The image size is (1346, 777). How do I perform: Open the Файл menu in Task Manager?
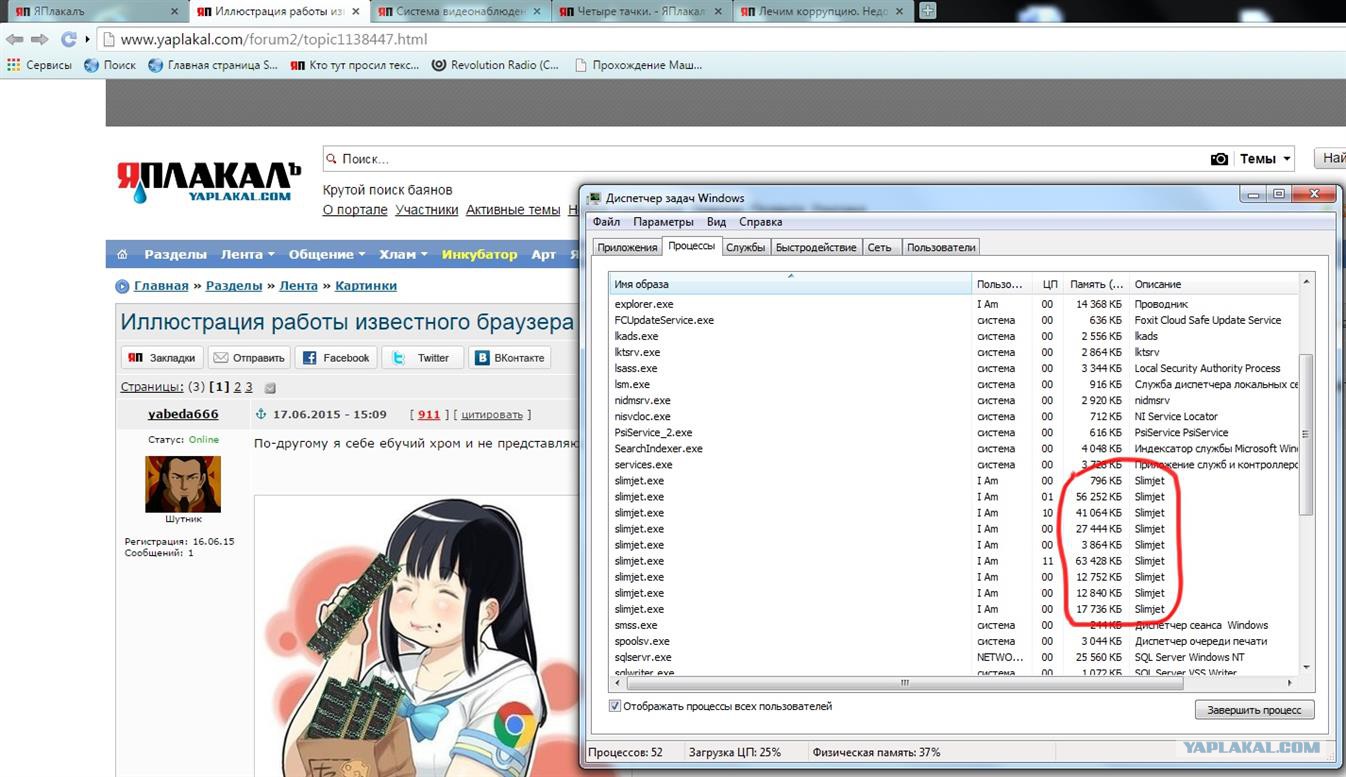[x=606, y=222]
